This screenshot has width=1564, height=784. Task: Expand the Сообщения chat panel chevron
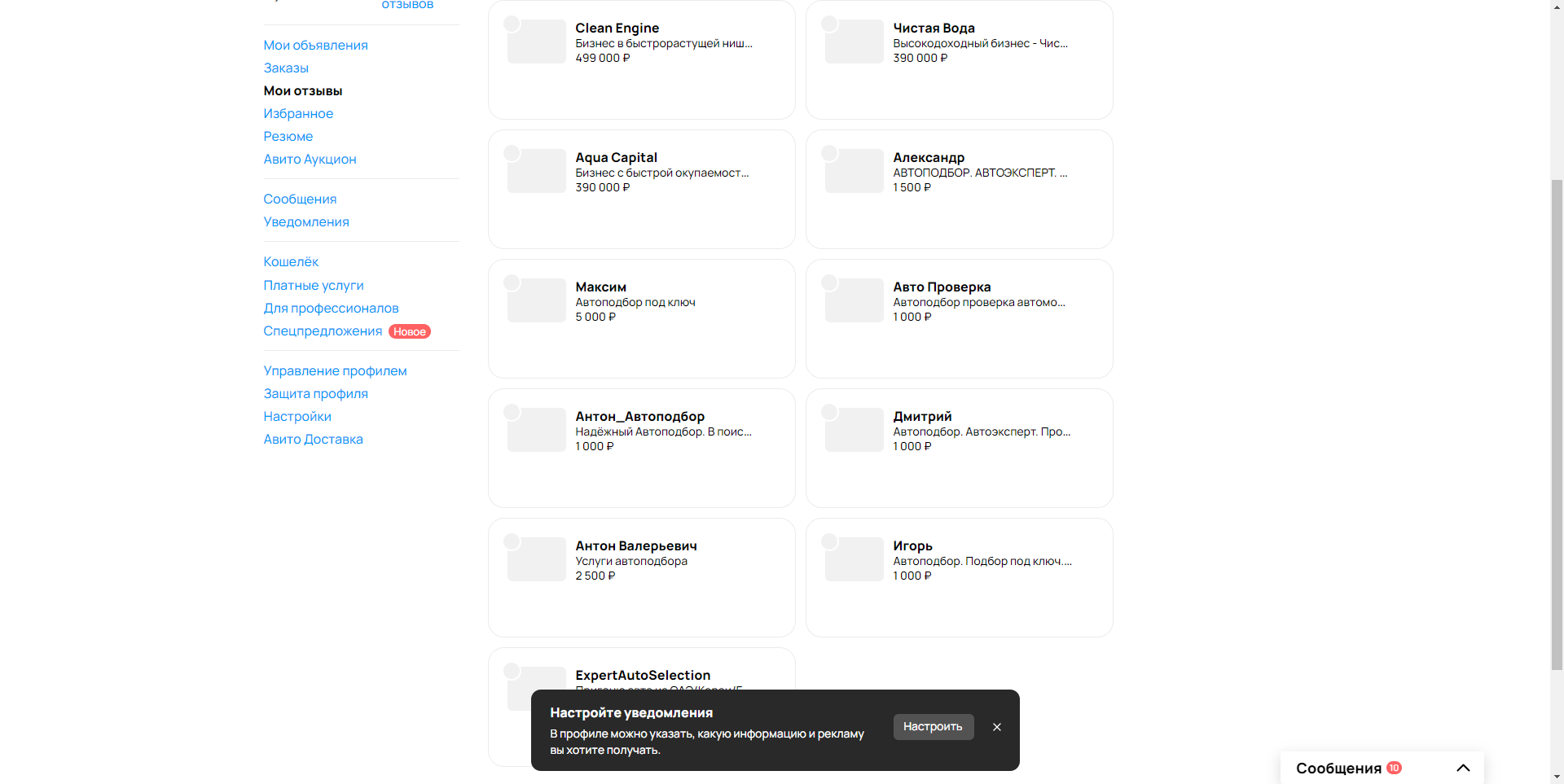(1463, 768)
